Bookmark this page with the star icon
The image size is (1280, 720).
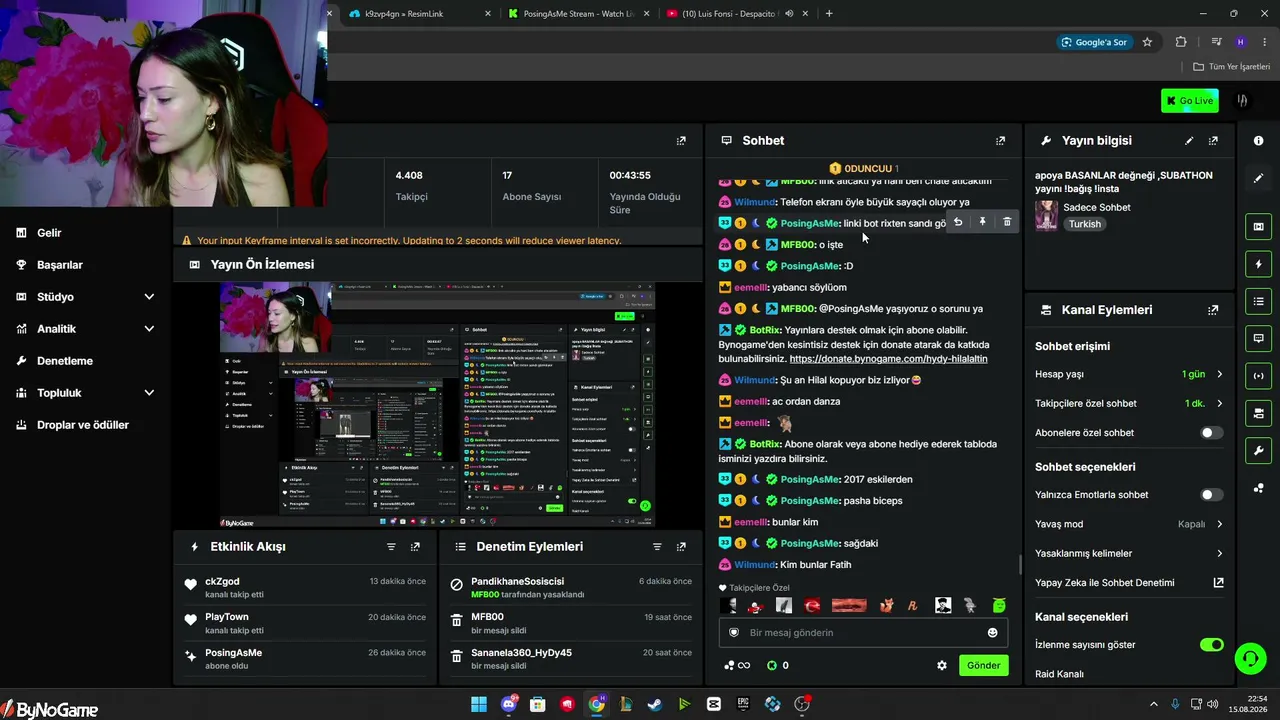coord(1147,42)
